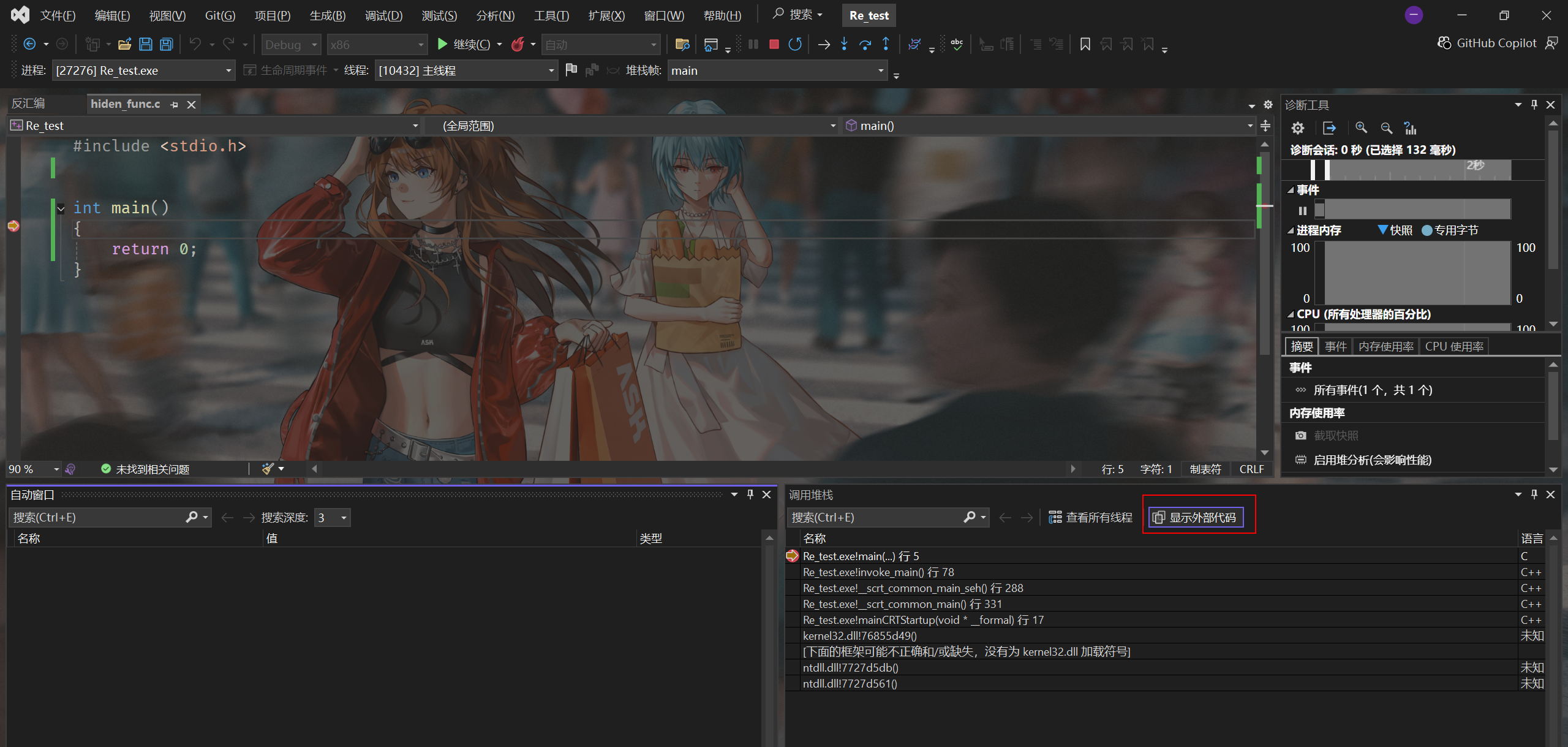Zoom in on the diagnostics timeline
This screenshot has width=1568, height=747.
(x=1361, y=127)
